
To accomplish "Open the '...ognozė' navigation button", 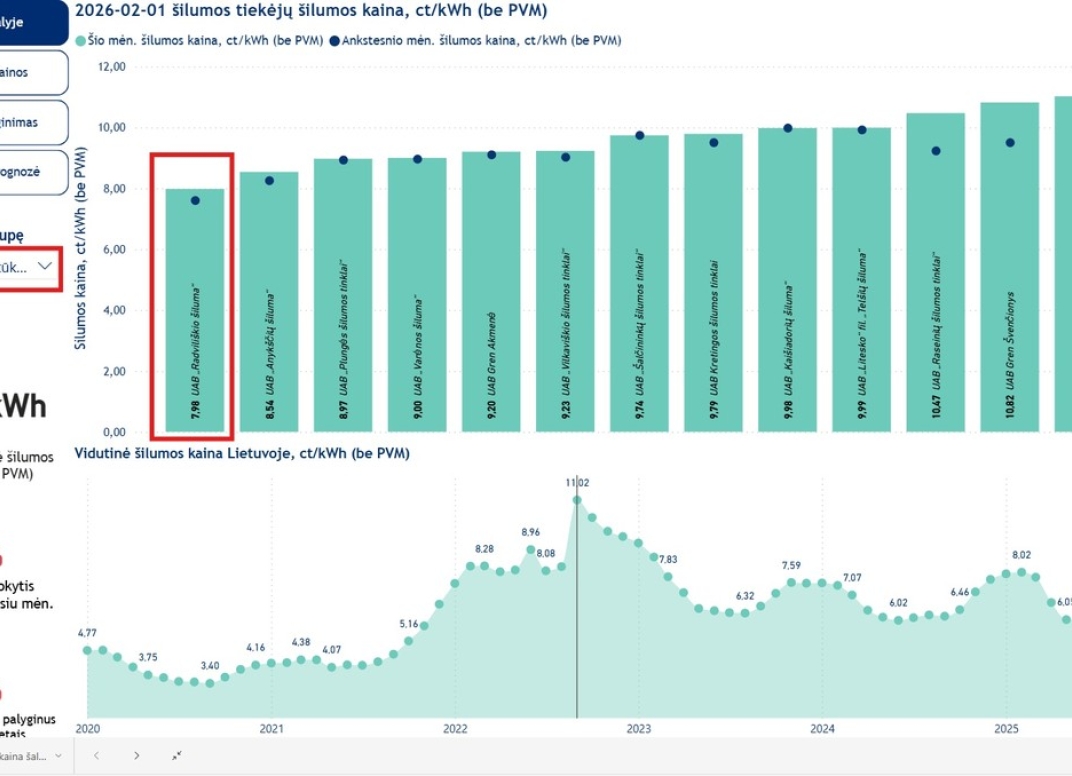I will click(34, 172).
